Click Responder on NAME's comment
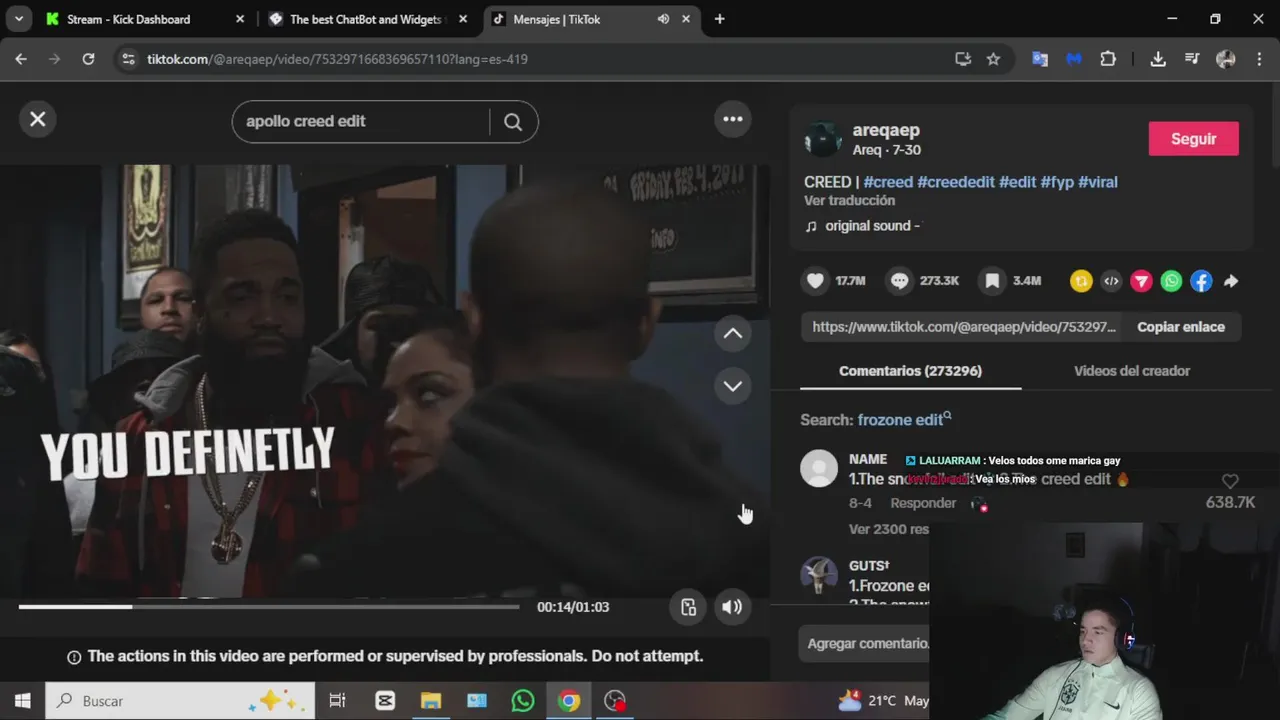 click(x=923, y=503)
